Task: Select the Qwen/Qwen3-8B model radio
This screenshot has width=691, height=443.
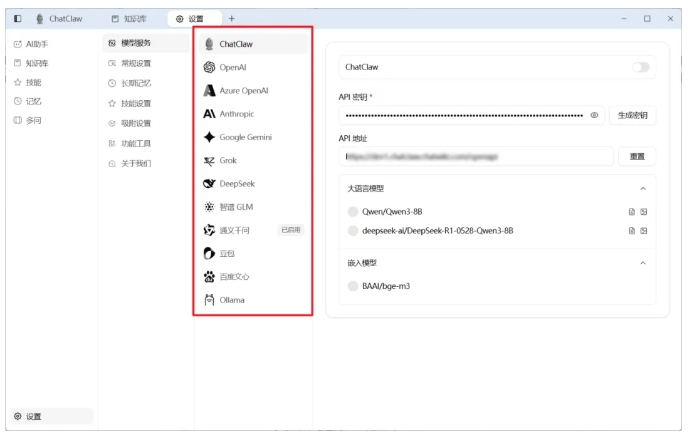Action: [x=353, y=212]
